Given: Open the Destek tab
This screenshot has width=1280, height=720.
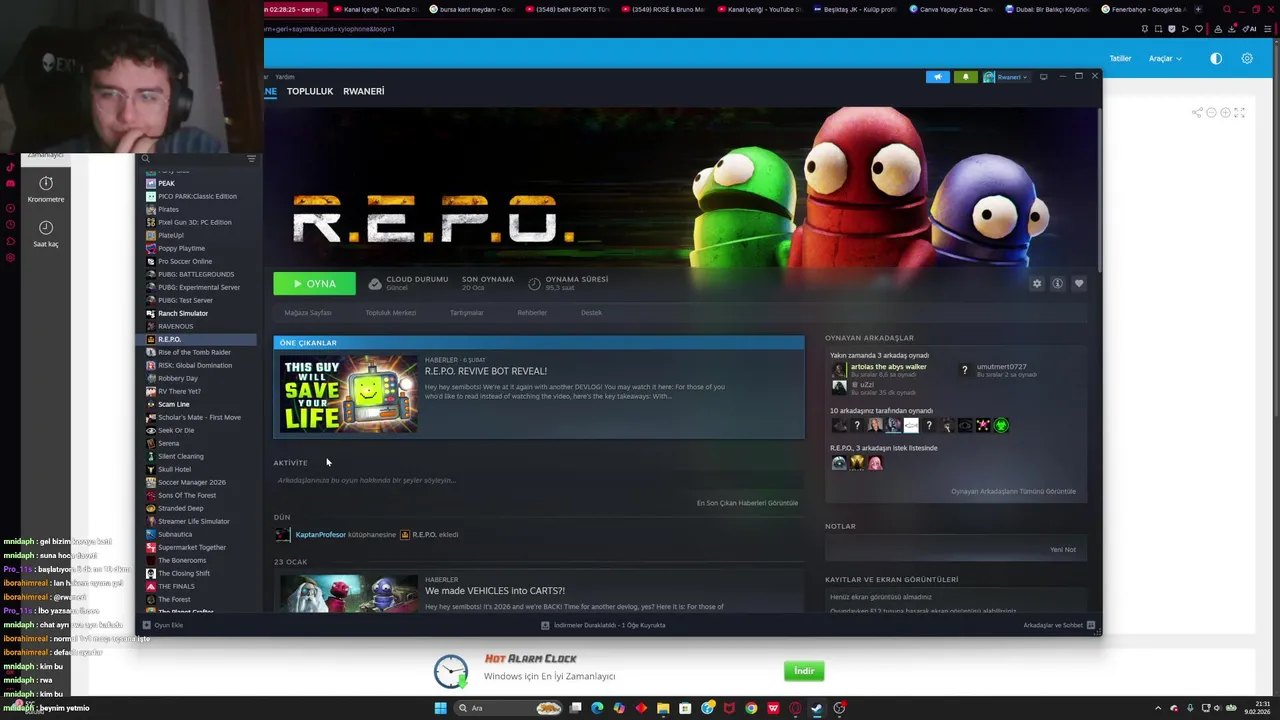Looking at the screenshot, I should pos(592,313).
